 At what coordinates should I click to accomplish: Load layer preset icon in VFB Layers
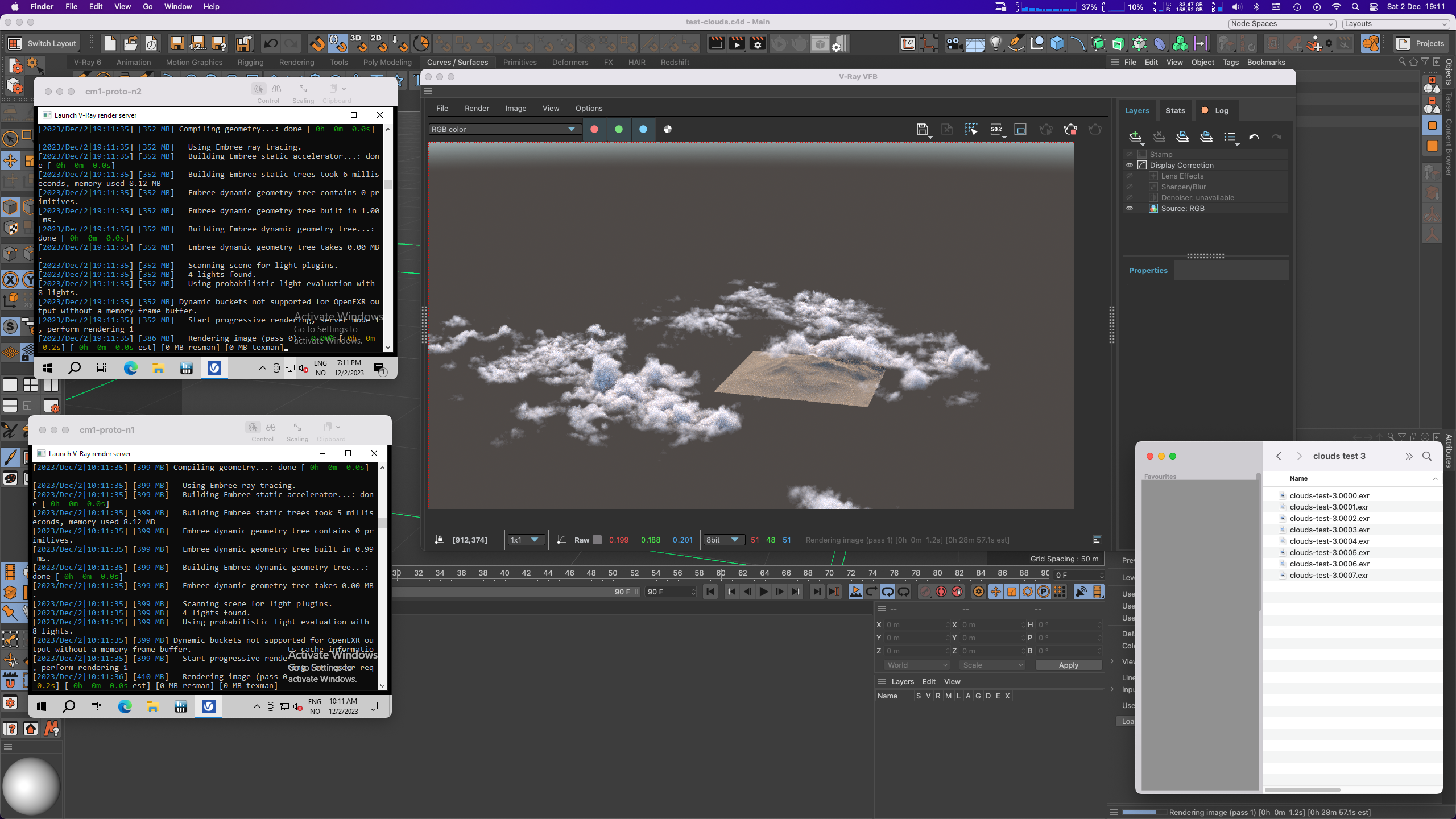click(1206, 137)
